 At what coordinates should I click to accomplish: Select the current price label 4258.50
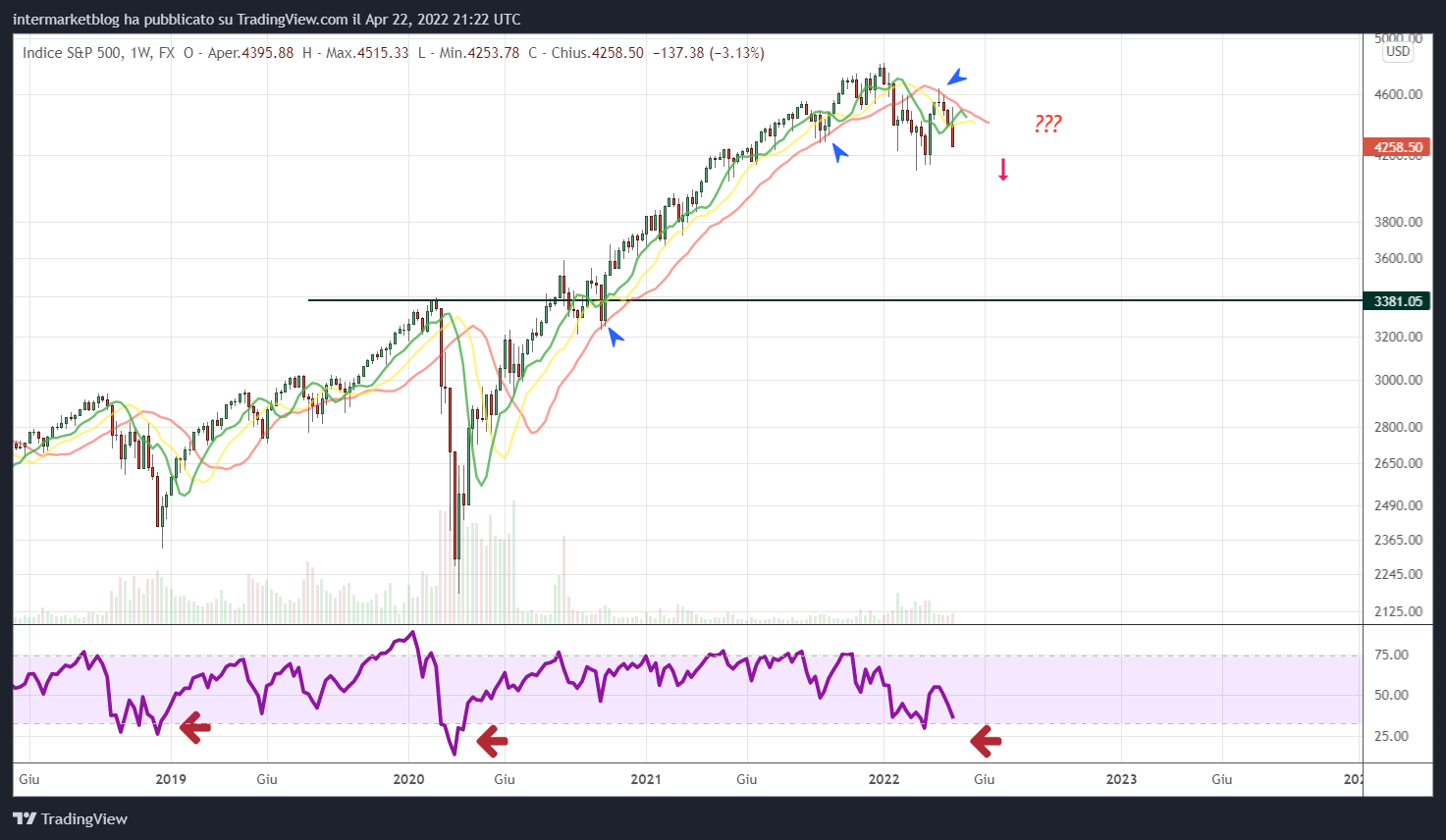pos(1397,147)
